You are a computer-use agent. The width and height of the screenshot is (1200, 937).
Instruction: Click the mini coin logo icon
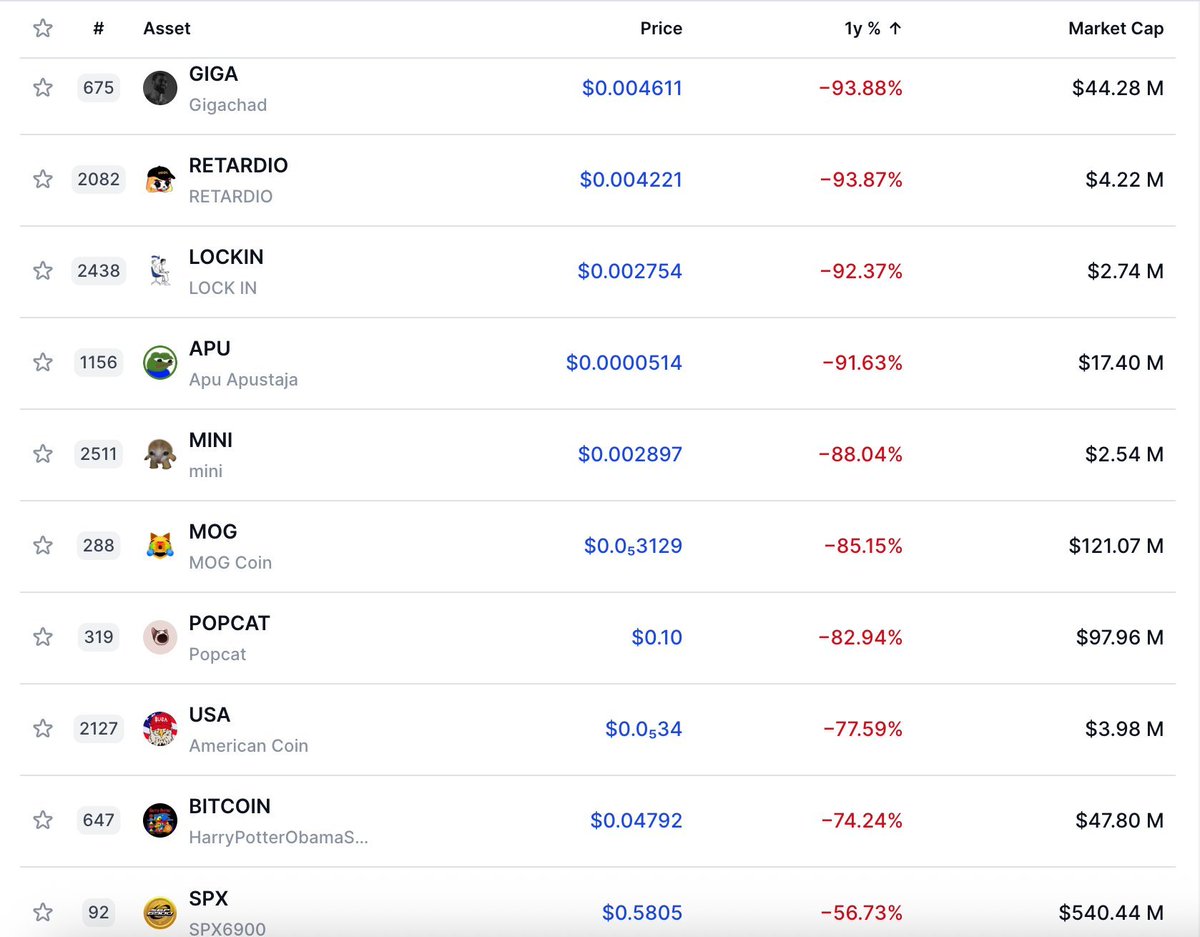160,454
